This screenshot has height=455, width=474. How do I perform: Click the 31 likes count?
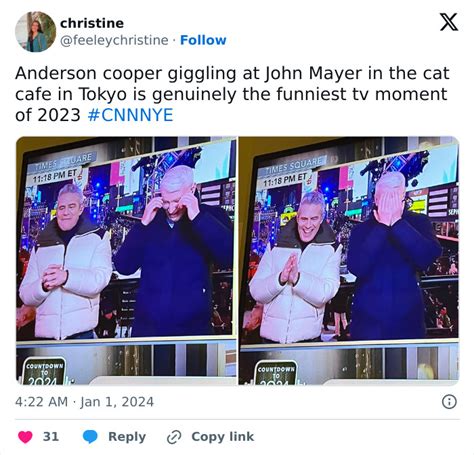51,436
